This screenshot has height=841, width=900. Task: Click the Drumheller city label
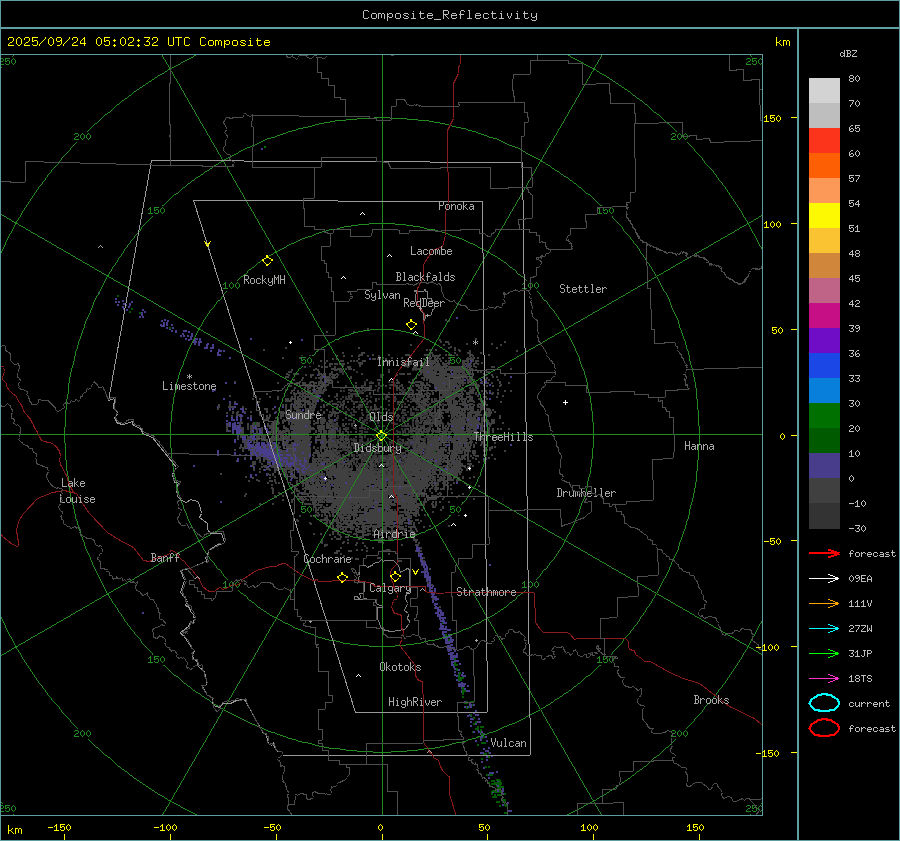click(x=586, y=493)
